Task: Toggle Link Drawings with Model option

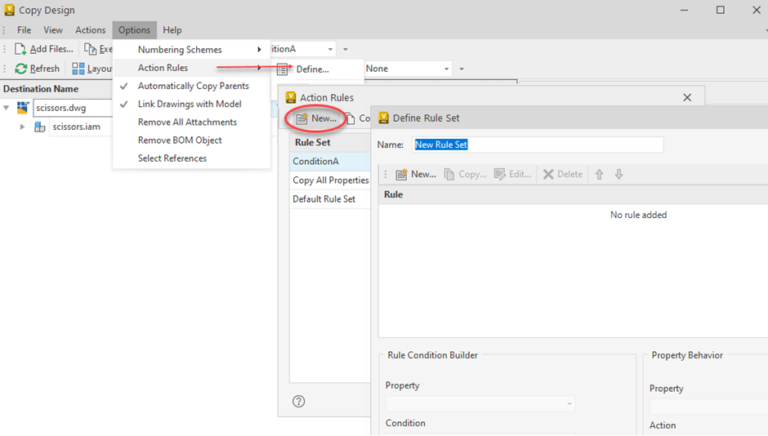Action: [x=192, y=104]
